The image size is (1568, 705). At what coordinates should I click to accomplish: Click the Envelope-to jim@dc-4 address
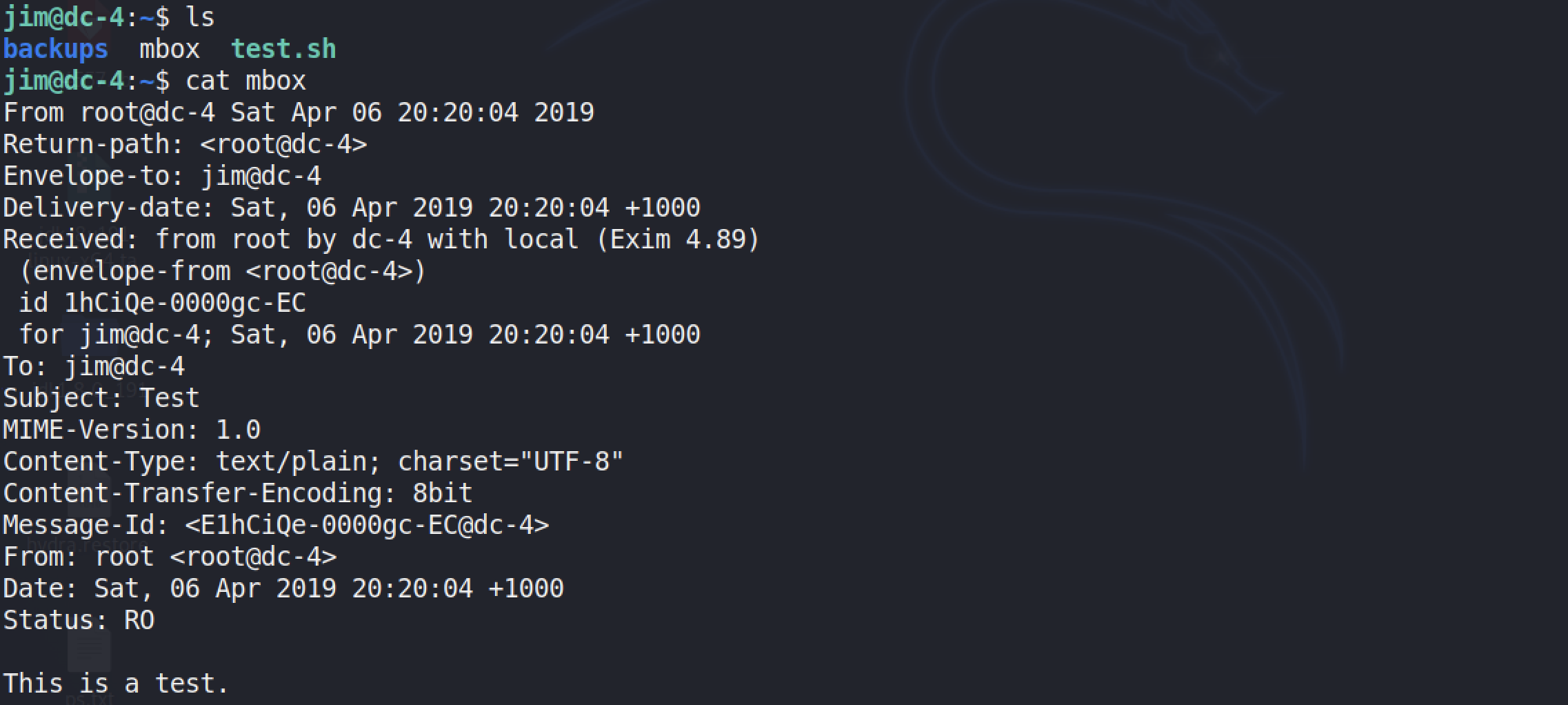coord(261,176)
